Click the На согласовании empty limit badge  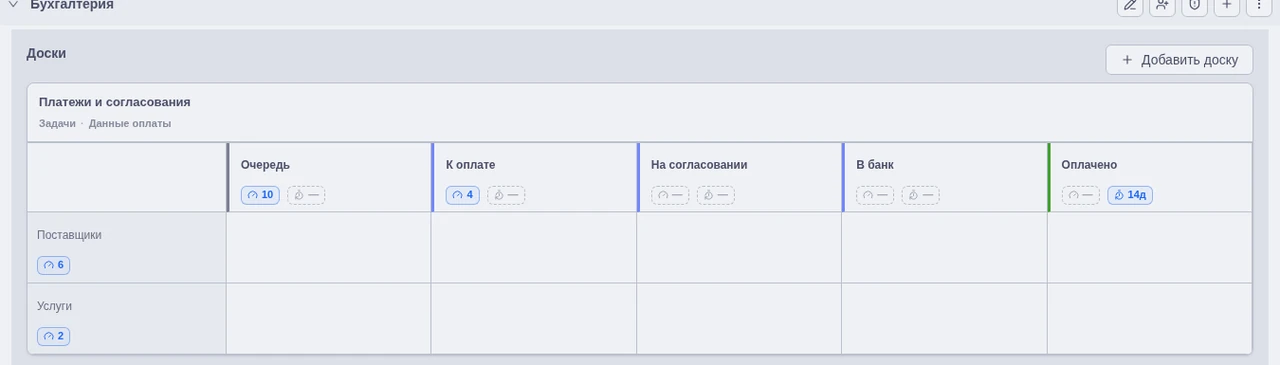coord(670,195)
